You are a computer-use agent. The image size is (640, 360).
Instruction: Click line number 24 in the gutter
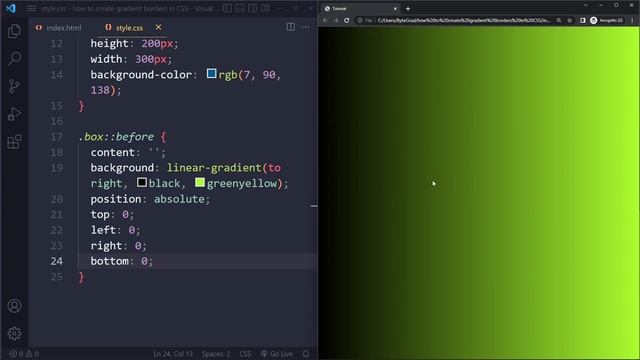click(x=57, y=261)
